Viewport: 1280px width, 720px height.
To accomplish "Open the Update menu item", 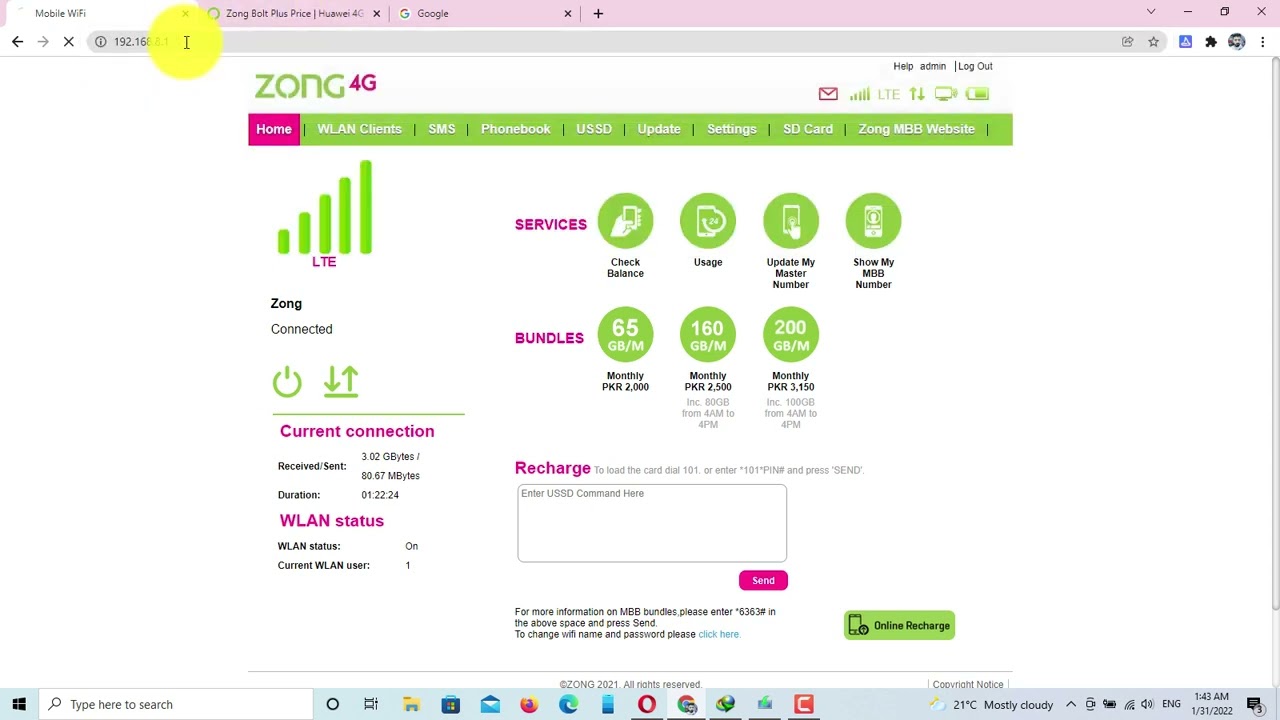I will click(x=659, y=129).
